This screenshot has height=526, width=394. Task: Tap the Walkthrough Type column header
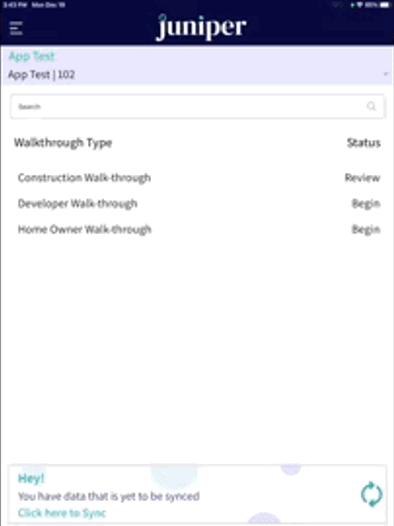63,143
